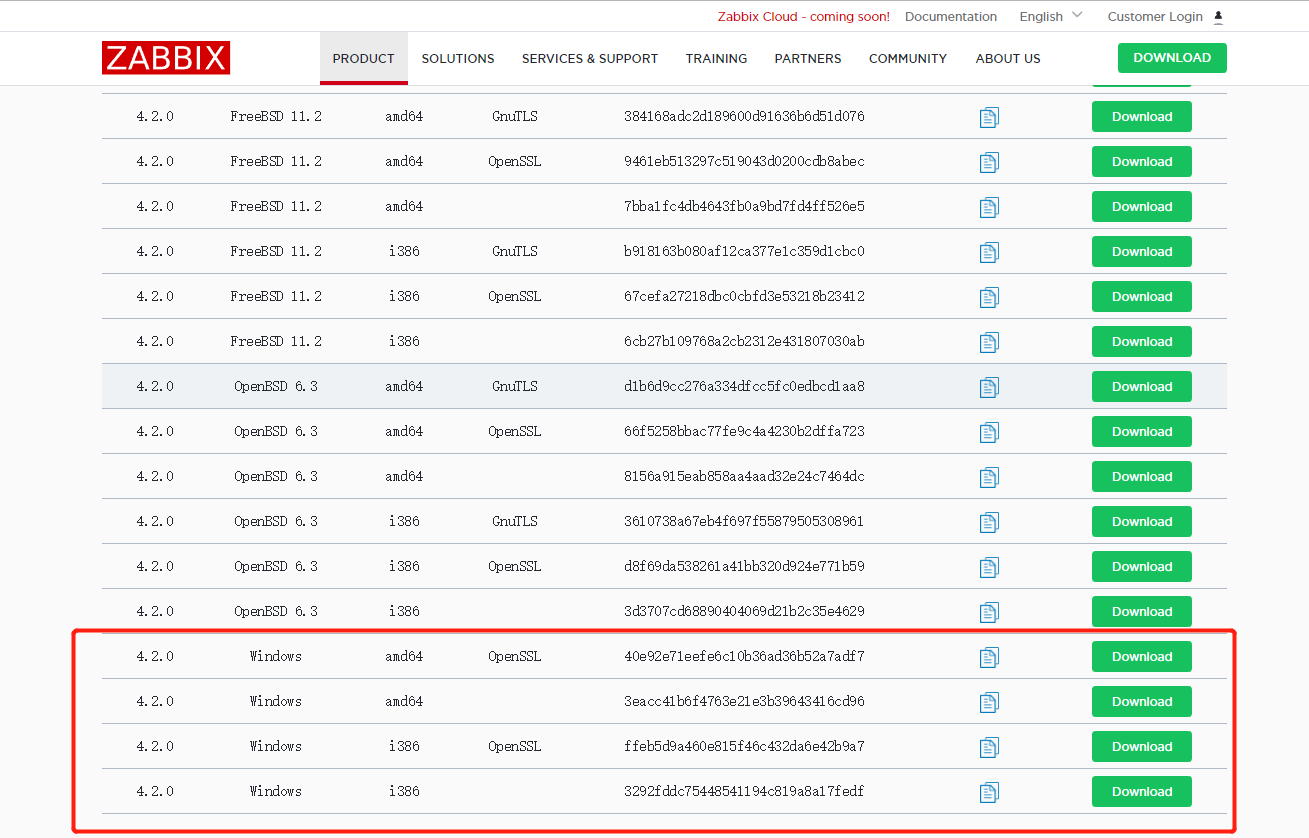
Task: Download OpenBSD 6.3 amd64 OpenSSL agent
Action: pyautogui.click(x=1142, y=431)
